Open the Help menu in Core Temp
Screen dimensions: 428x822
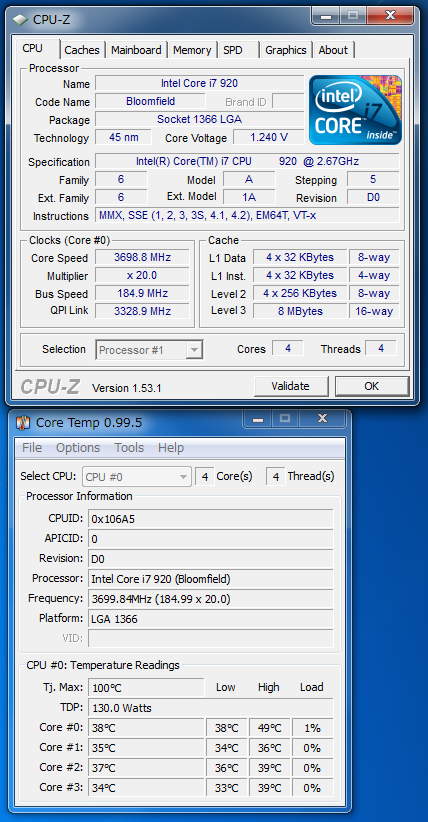point(171,448)
